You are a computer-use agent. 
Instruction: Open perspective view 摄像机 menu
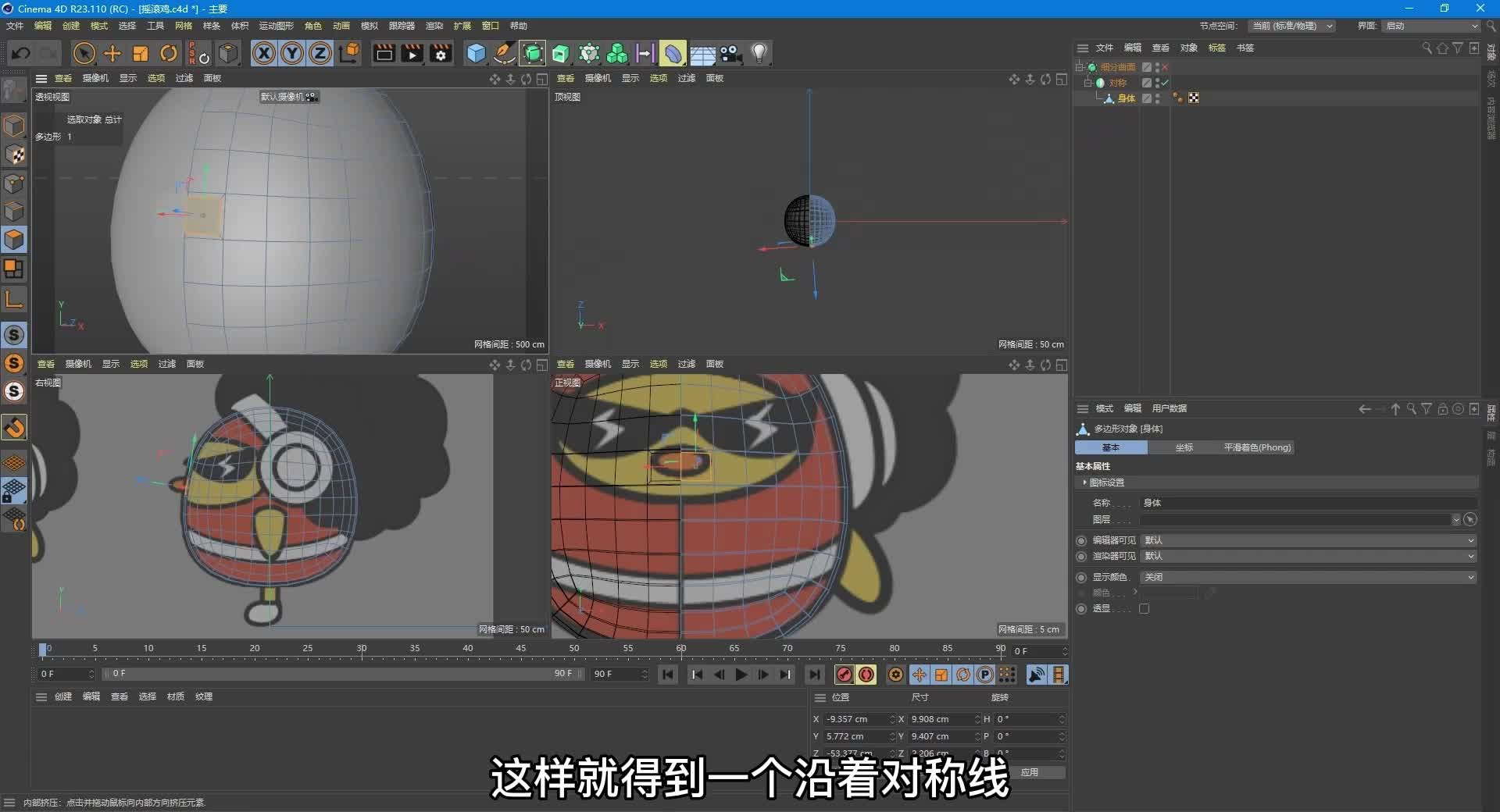(95, 78)
